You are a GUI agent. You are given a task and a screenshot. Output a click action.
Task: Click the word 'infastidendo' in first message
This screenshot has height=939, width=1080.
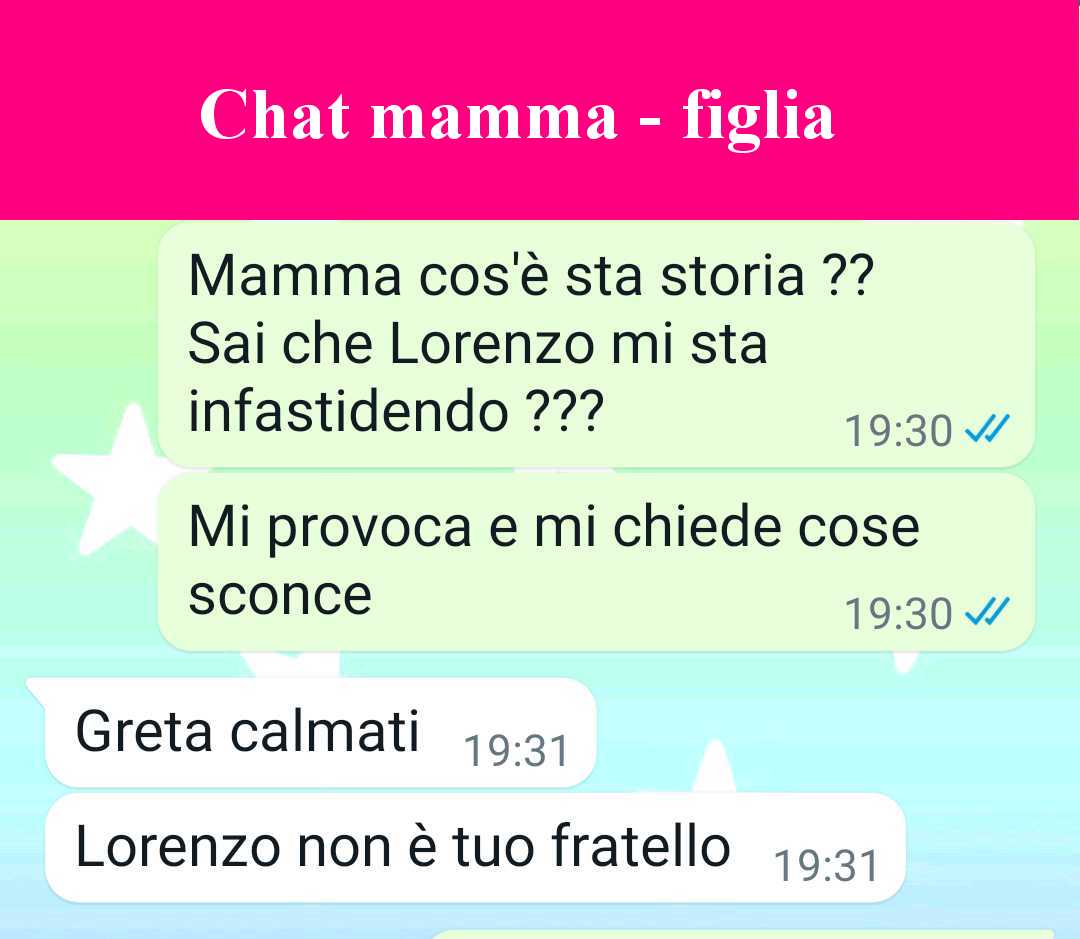coord(349,411)
